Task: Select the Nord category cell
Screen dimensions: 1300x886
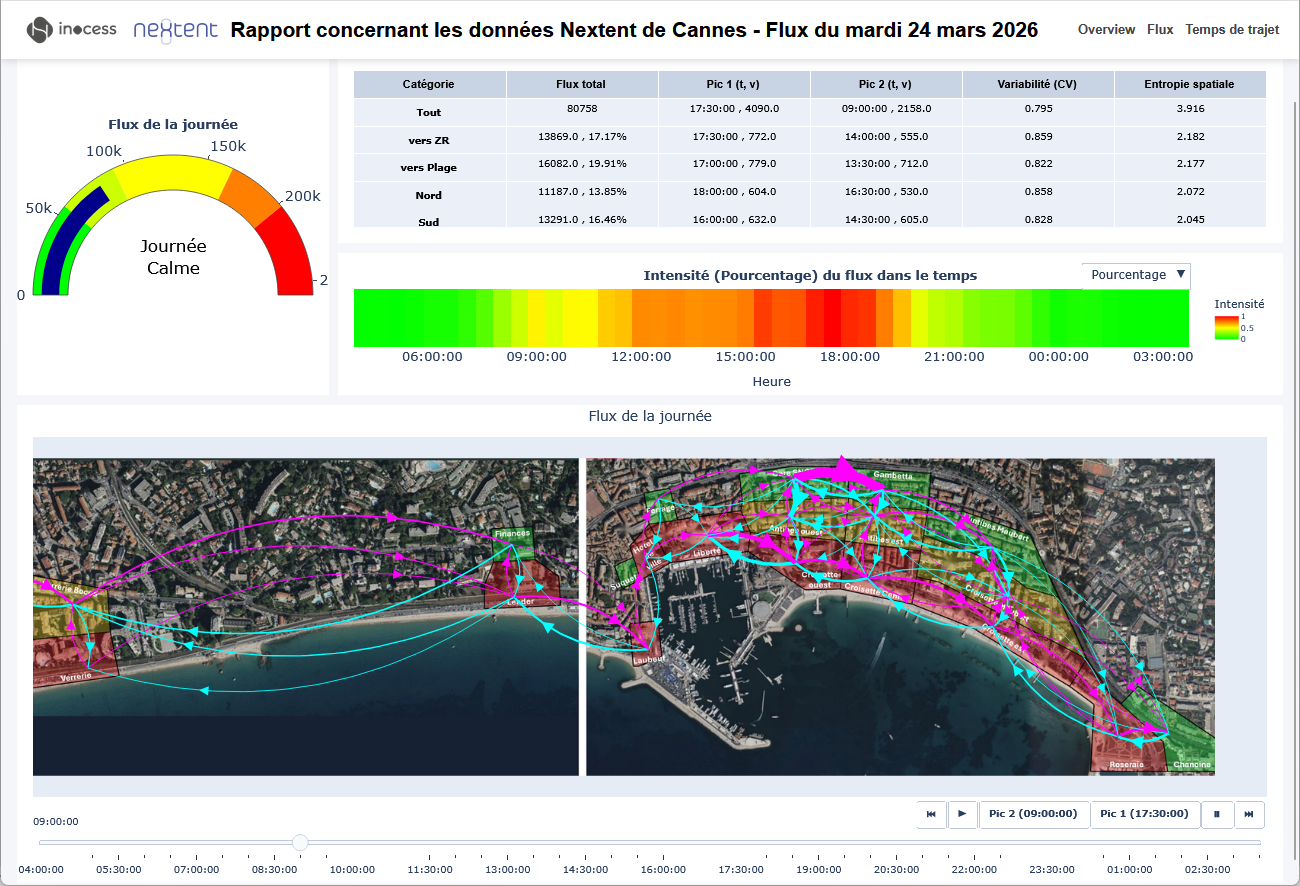Action: tap(429, 195)
